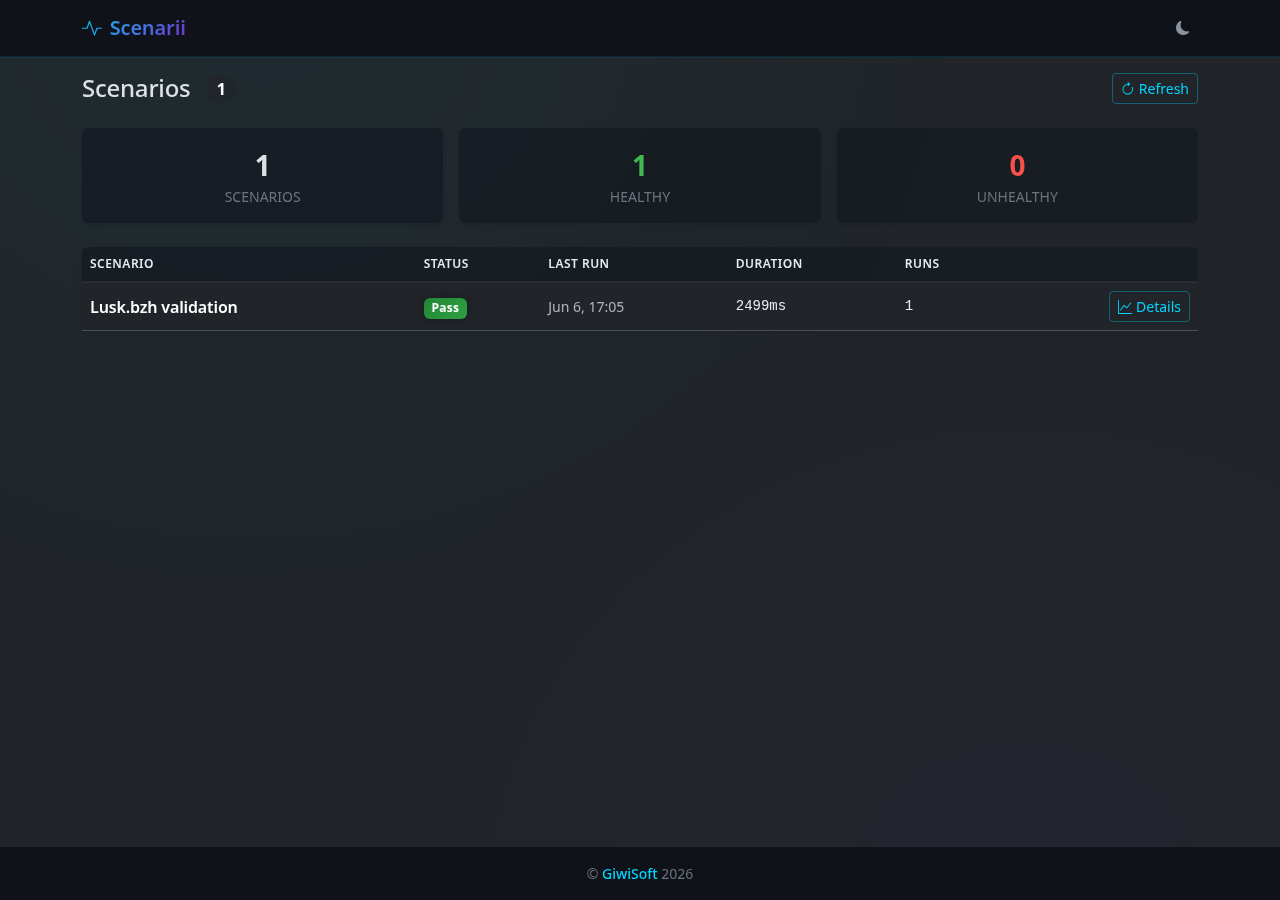This screenshot has width=1280, height=900.
Task: Click the Last Run column header
Action: pos(579,264)
